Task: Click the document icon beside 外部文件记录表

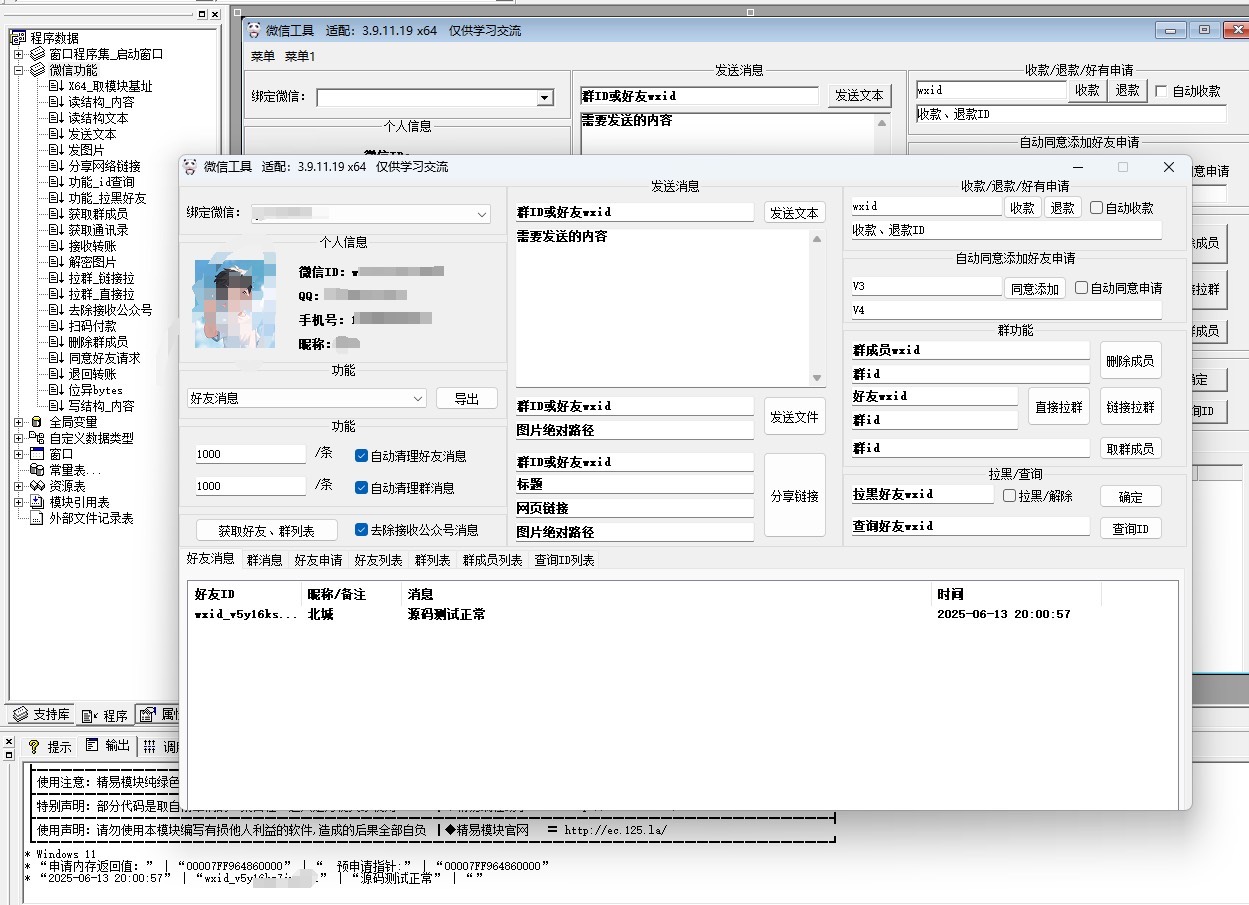Action: pos(37,518)
